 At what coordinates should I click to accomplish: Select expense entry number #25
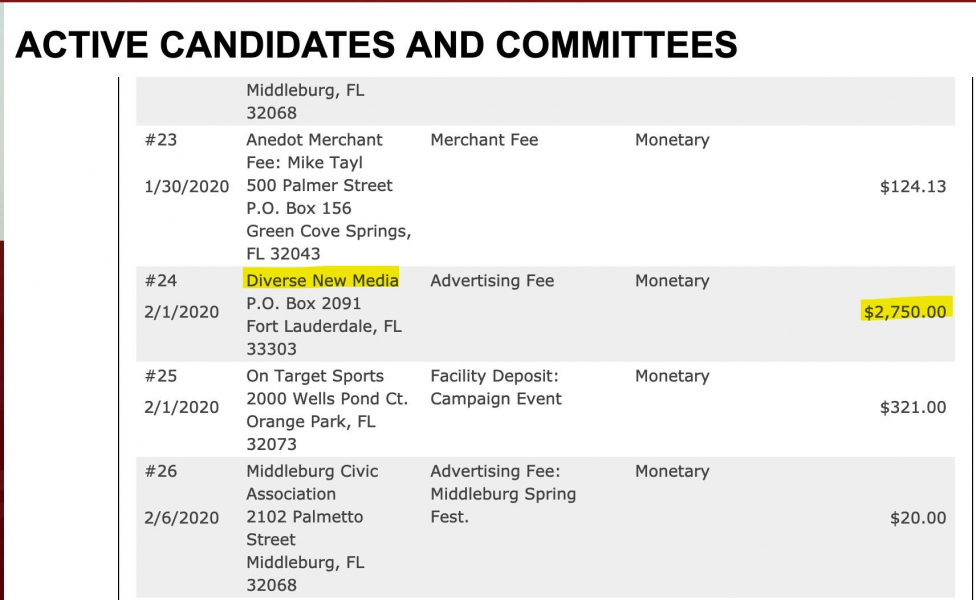pos(161,376)
